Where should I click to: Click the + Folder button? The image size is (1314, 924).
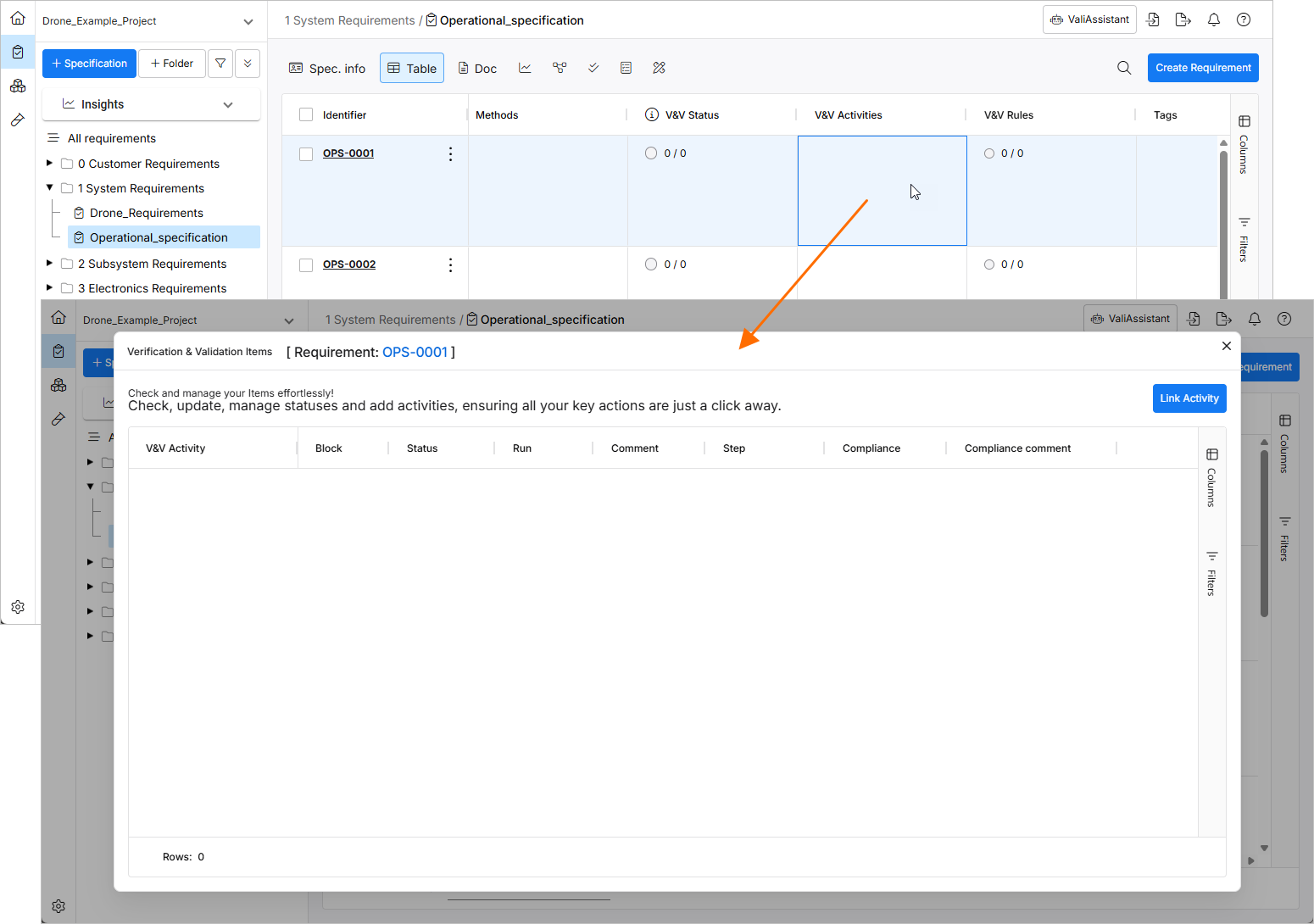(x=172, y=64)
